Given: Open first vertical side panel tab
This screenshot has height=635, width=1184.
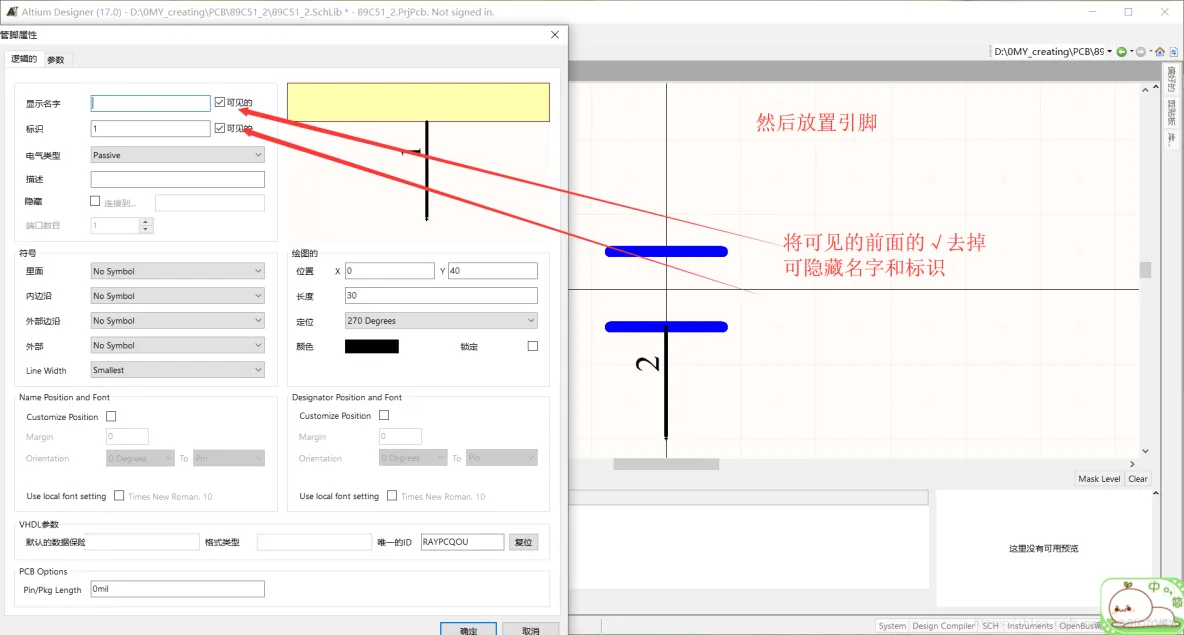Looking at the screenshot, I should [1172, 79].
